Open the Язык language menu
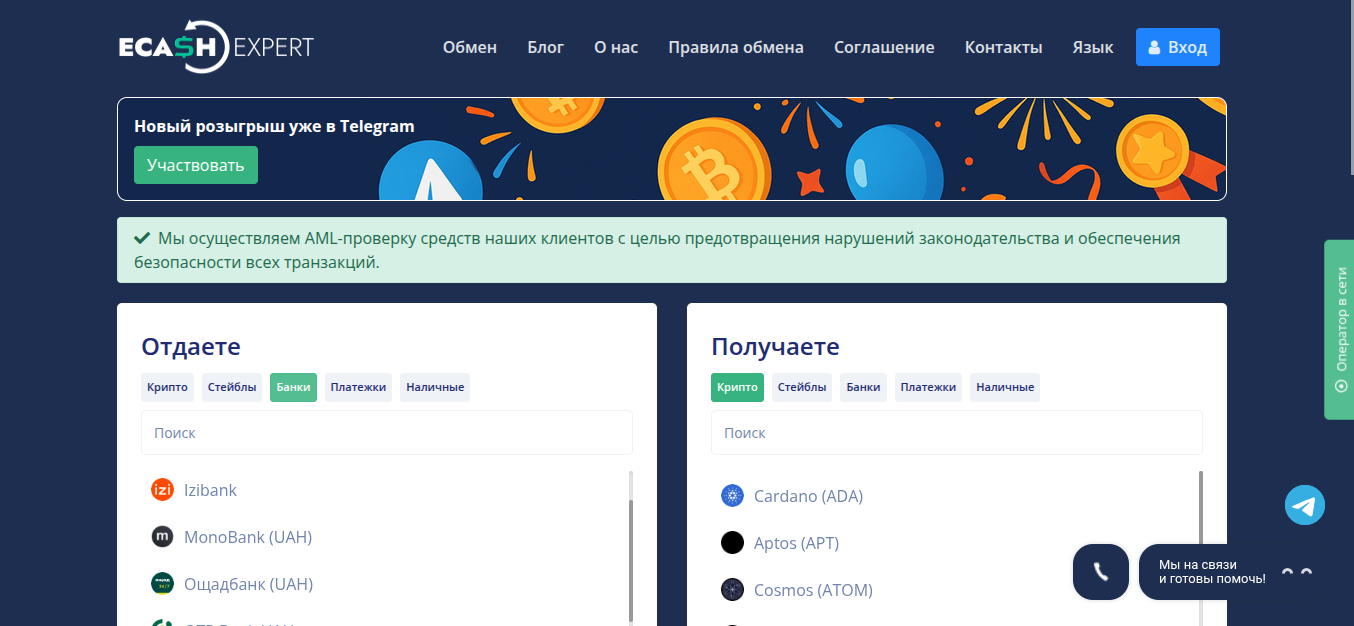1354x626 pixels. (x=1092, y=47)
